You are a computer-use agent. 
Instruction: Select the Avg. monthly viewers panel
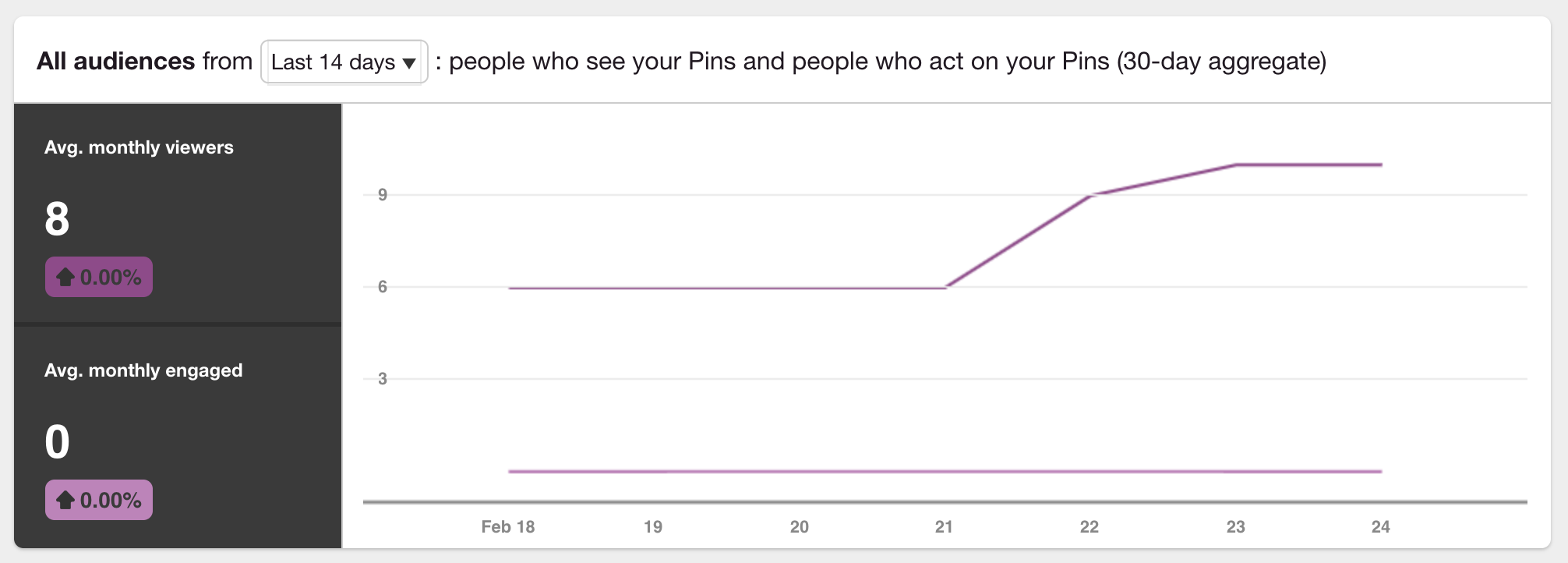pyautogui.click(x=178, y=214)
